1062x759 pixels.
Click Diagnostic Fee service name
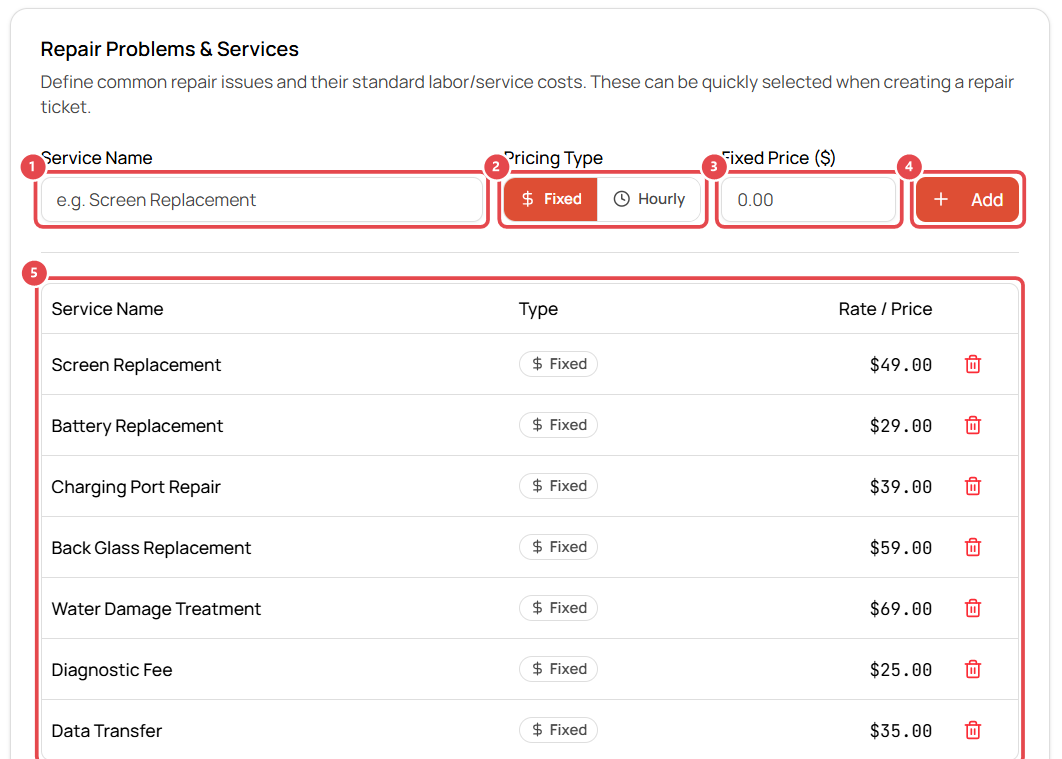[x=112, y=670]
